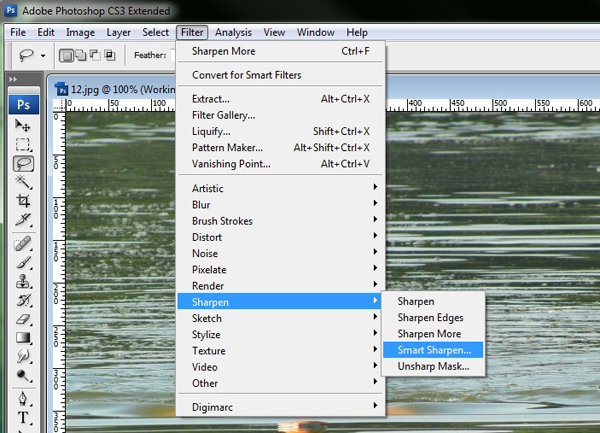This screenshot has width=600, height=433.
Task: Select the Magic Wand tool
Action: [x=23, y=182]
